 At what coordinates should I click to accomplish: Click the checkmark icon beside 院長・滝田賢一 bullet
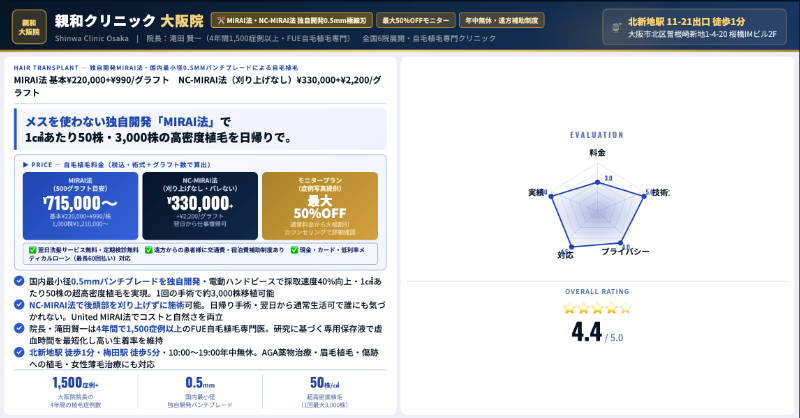tap(19, 327)
